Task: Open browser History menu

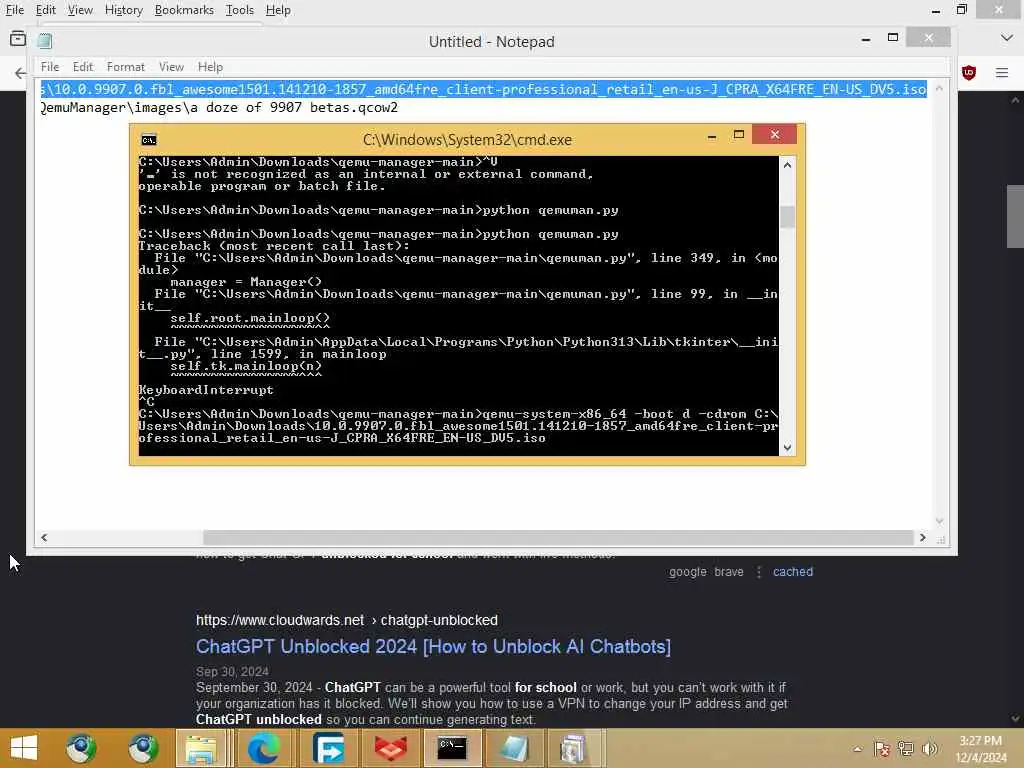Action: [123, 10]
